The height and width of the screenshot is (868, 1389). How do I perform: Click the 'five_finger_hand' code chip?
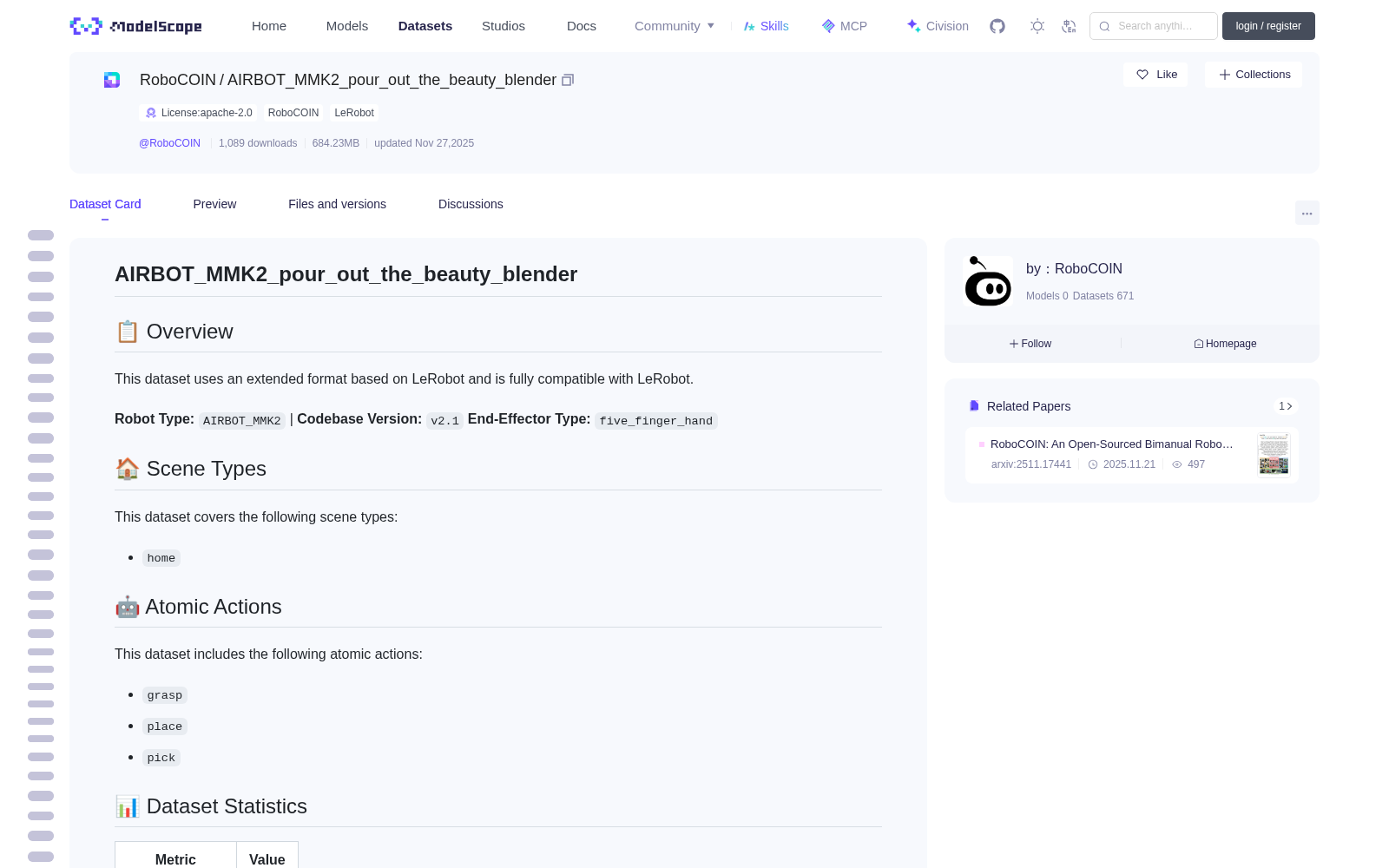pyautogui.click(x=656, y=421)
